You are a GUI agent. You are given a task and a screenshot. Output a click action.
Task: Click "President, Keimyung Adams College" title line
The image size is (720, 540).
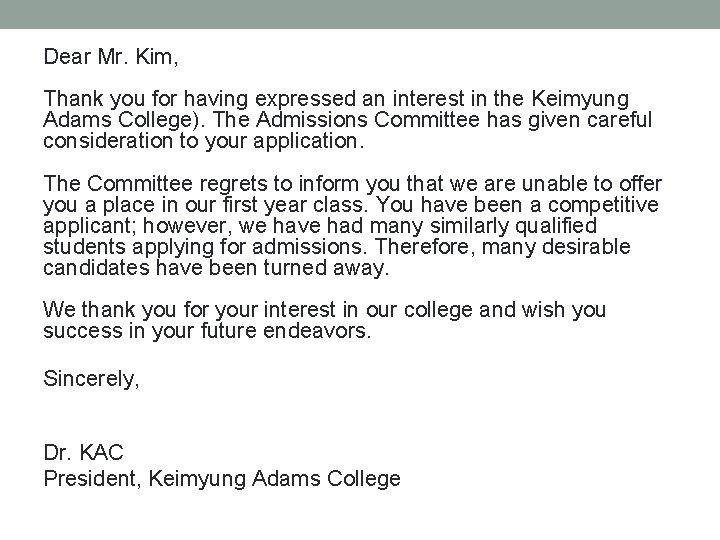click(x=222, y=479)
